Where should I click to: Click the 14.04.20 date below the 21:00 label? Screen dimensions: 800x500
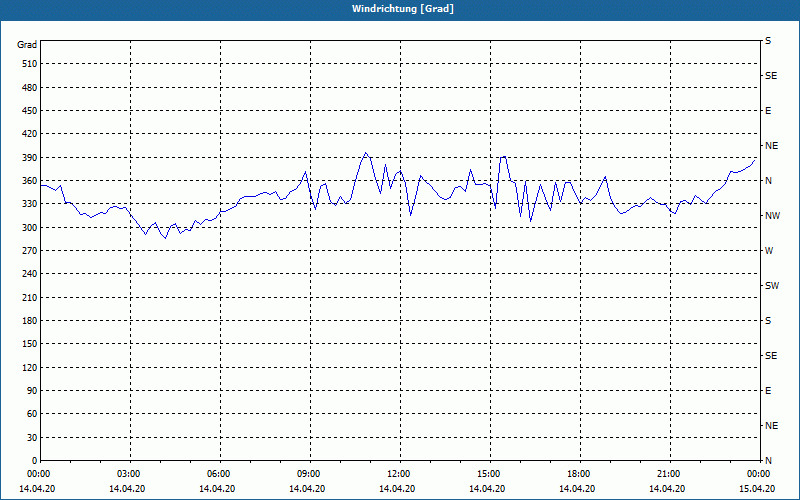point(667,488)
